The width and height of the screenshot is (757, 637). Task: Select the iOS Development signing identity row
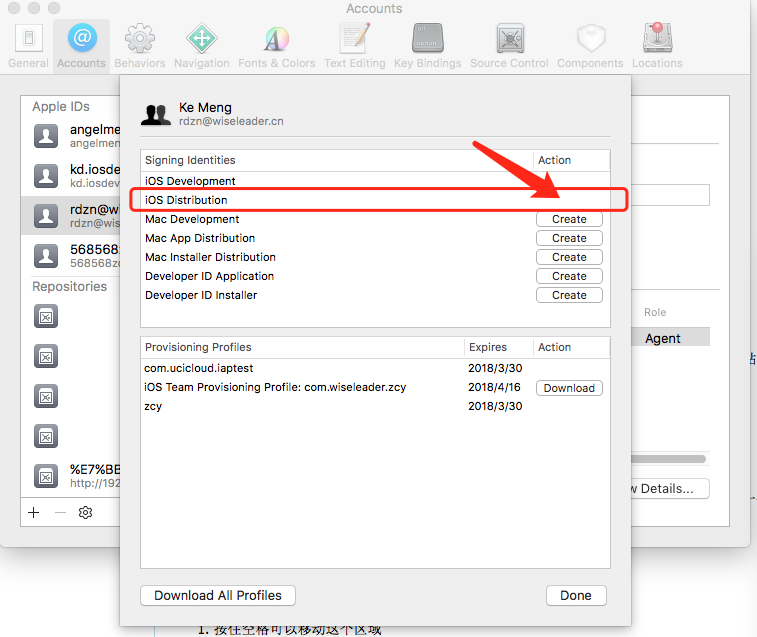(375, 181)
